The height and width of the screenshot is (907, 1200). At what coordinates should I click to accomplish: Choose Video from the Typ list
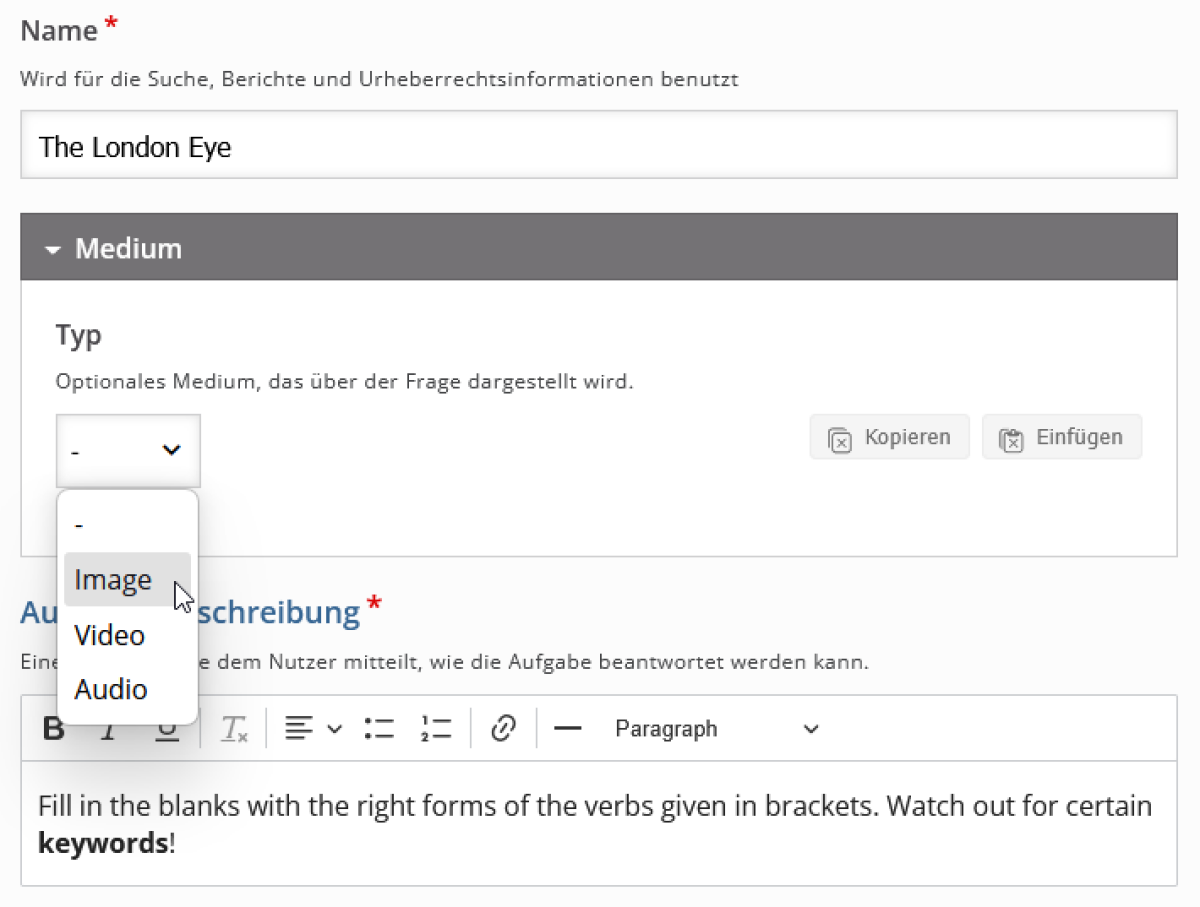tap(110, 635)
